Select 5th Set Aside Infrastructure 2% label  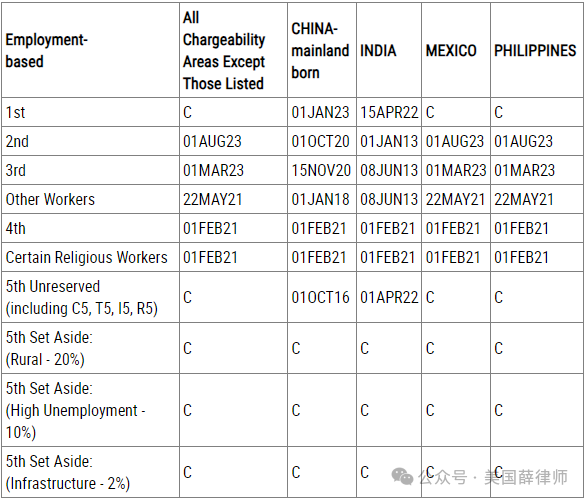click(x=68, y=472)
